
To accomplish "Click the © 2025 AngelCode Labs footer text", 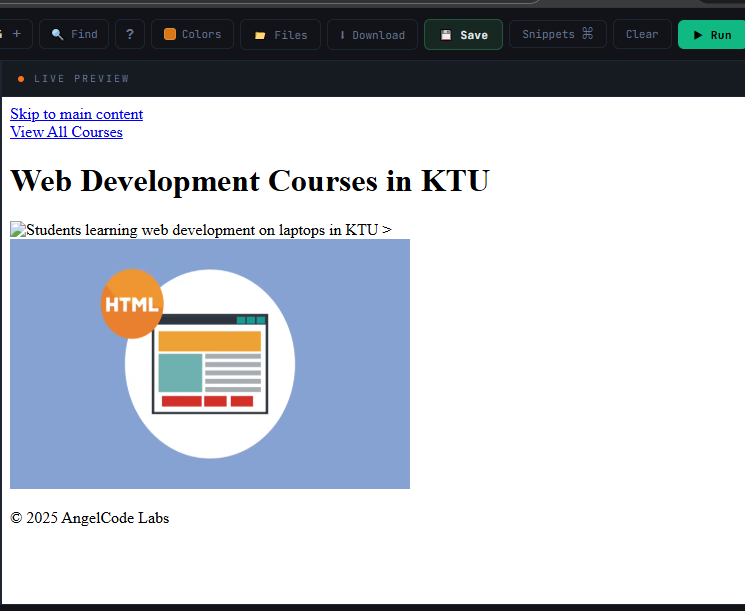I will [90, 518].
